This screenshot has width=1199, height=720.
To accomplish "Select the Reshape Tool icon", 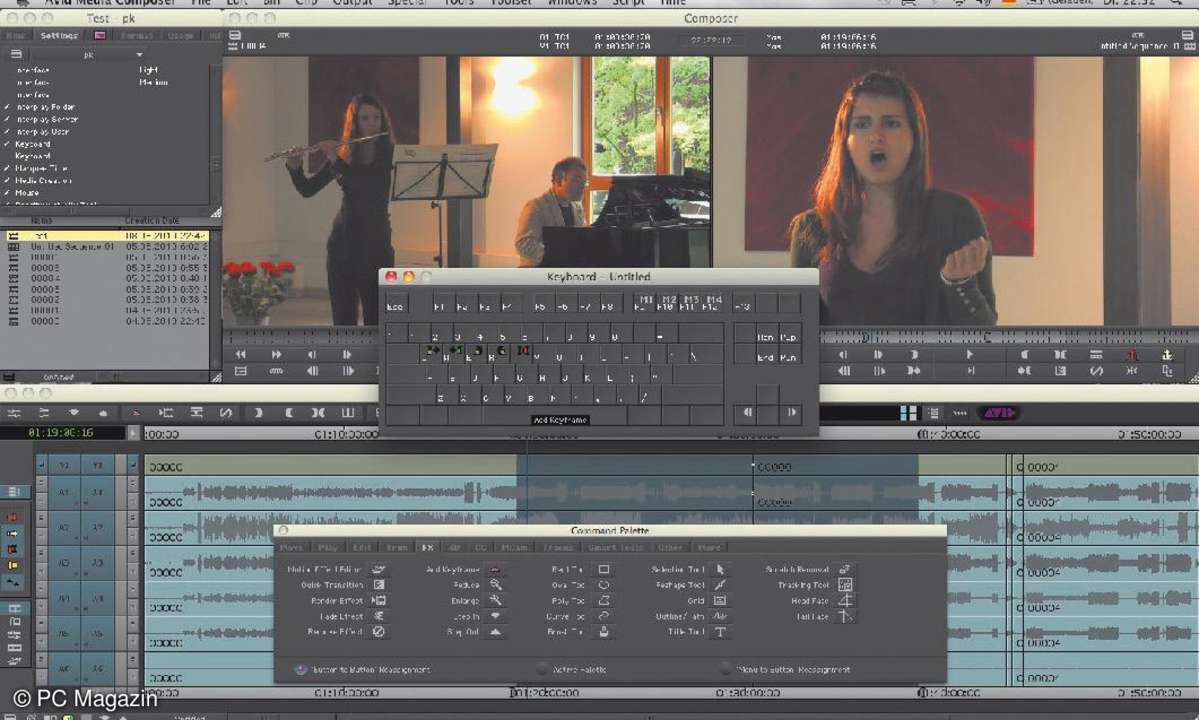I will tap(720, 585).
